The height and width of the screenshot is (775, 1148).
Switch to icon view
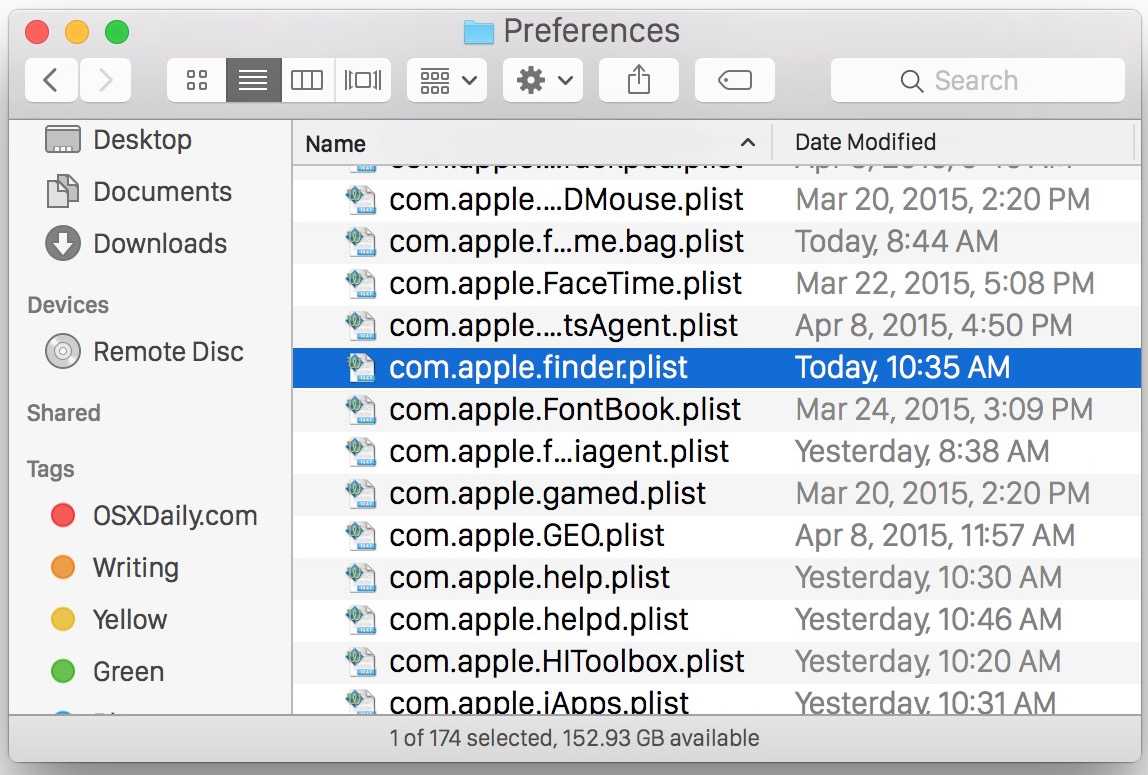pos(196,80)
